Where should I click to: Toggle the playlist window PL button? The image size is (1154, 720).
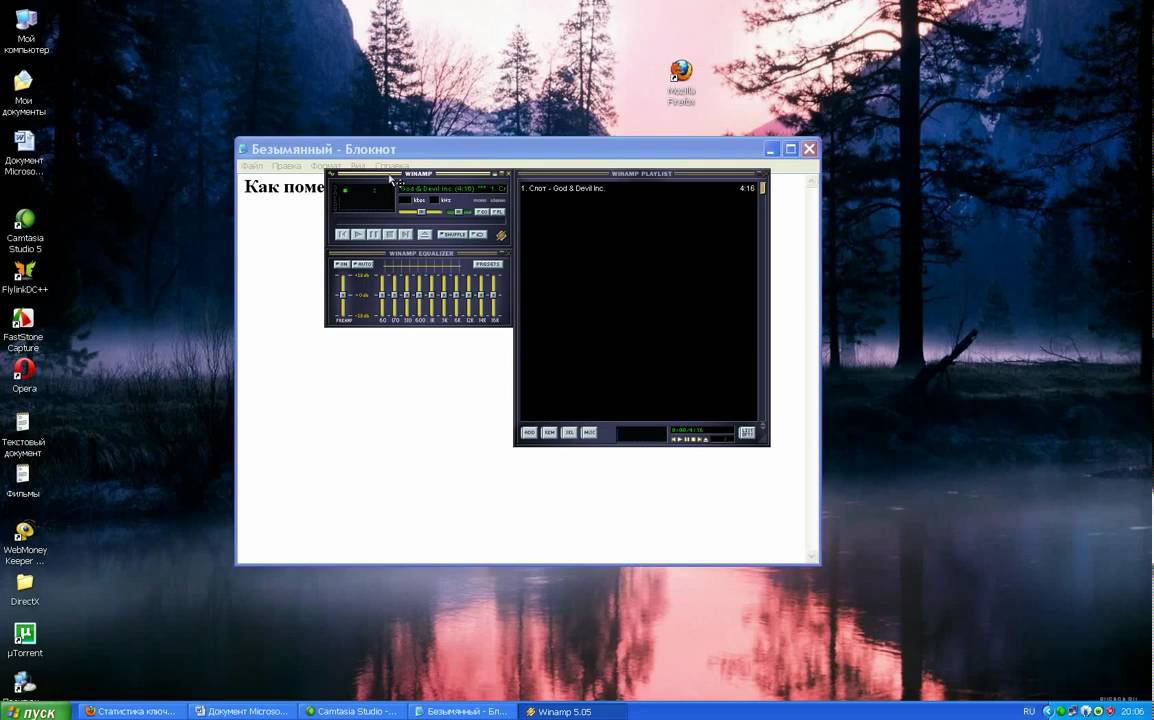click(498, 212)
